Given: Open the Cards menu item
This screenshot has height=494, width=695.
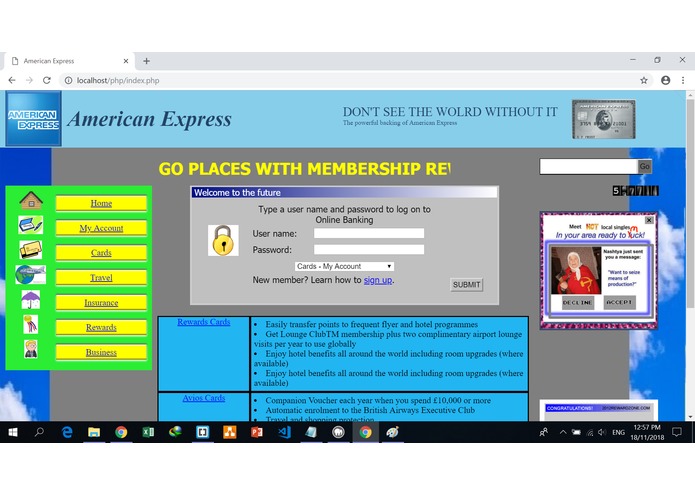Looking at the screenshot, I should pos(101,253).
